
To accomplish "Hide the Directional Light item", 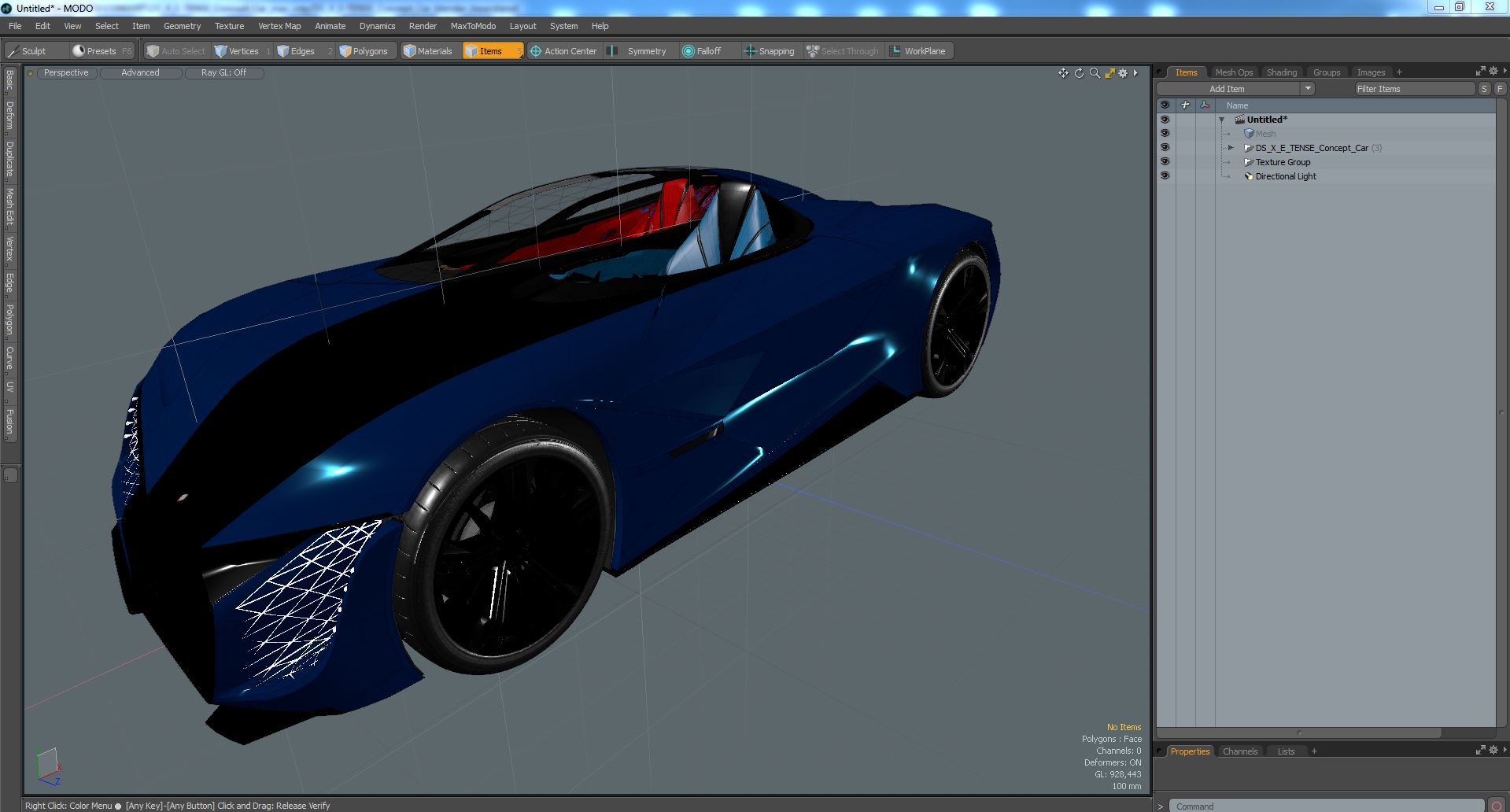I will click(x=1165, y=176).
